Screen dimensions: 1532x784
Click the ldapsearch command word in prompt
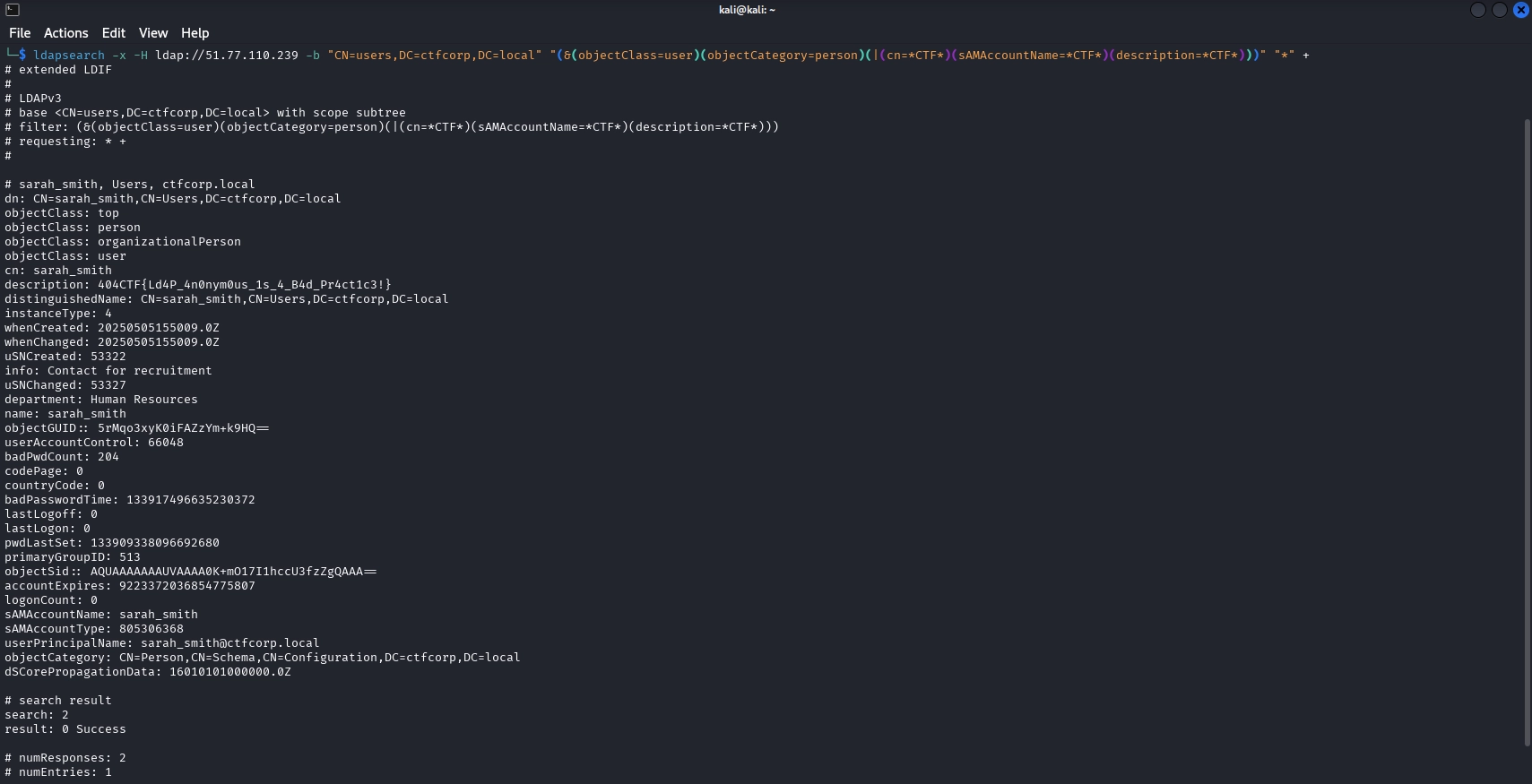69,56
